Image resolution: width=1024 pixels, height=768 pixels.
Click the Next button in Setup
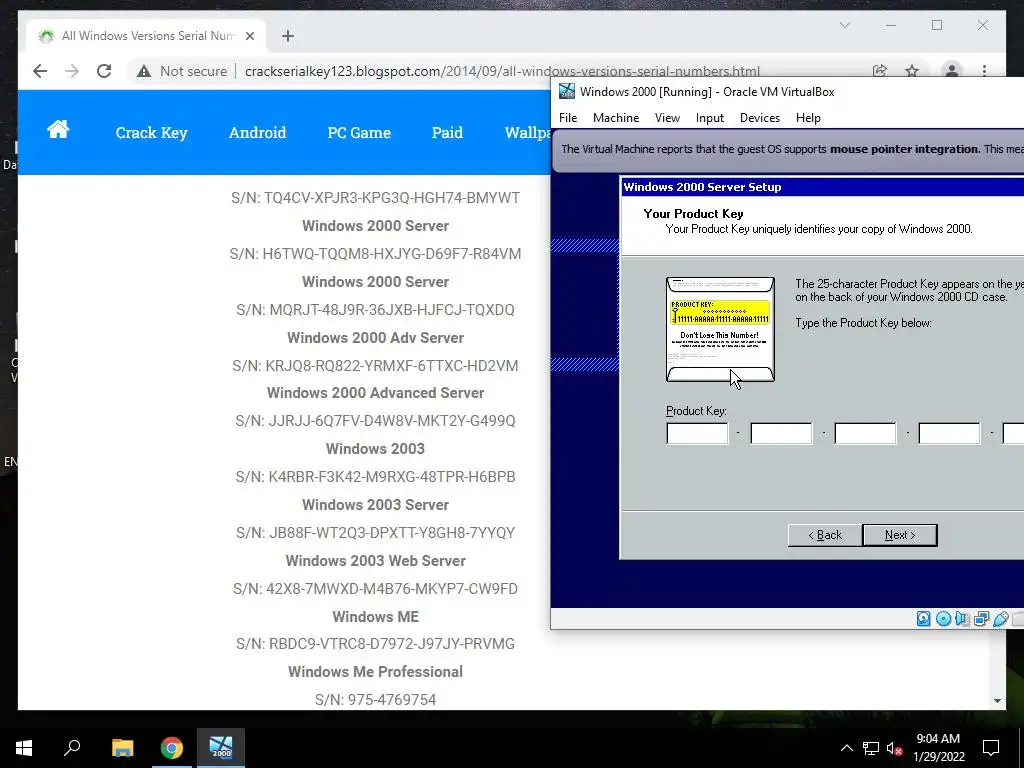900,535
